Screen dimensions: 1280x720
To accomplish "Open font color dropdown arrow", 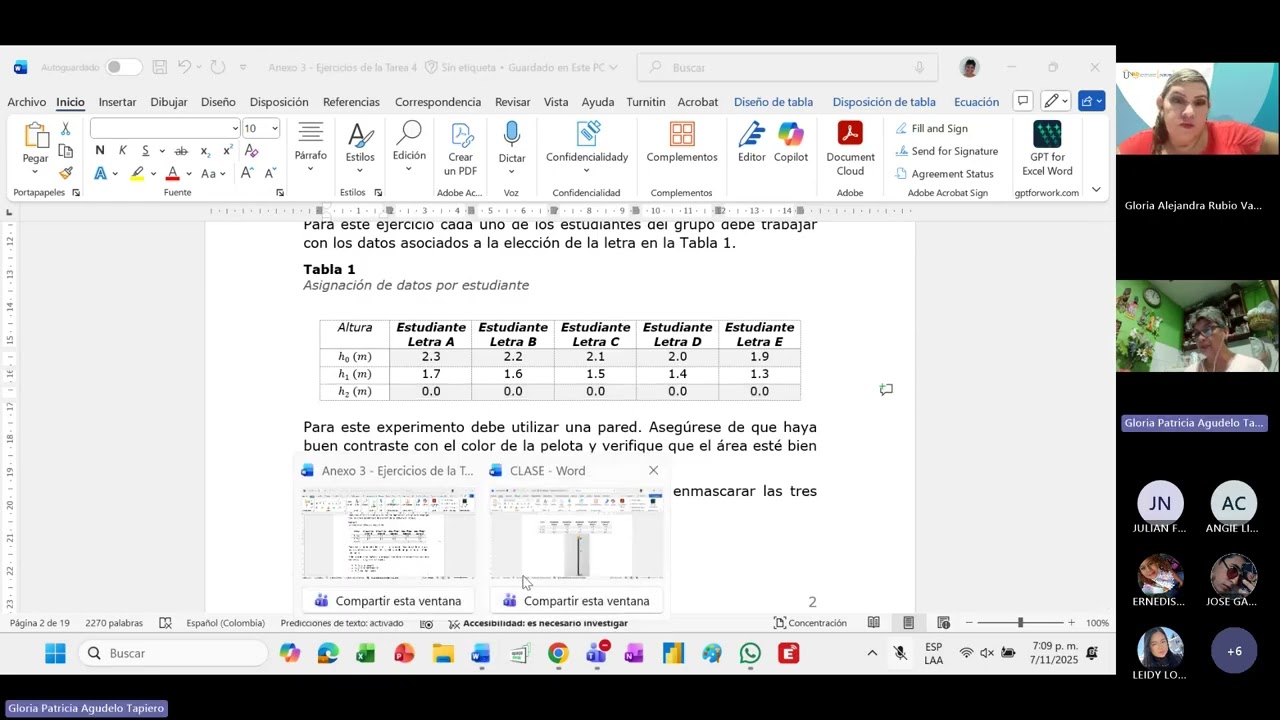I will [x=189, y=174].
